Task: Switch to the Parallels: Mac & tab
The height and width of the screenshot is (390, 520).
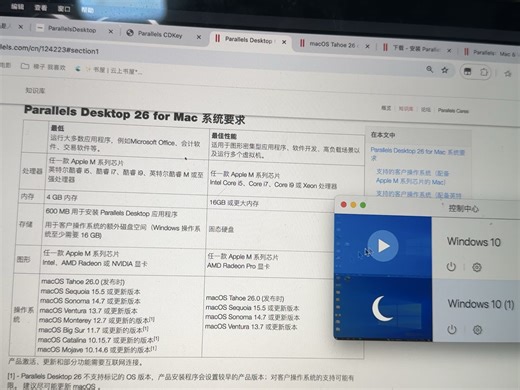Action: (x=493, y=52)
